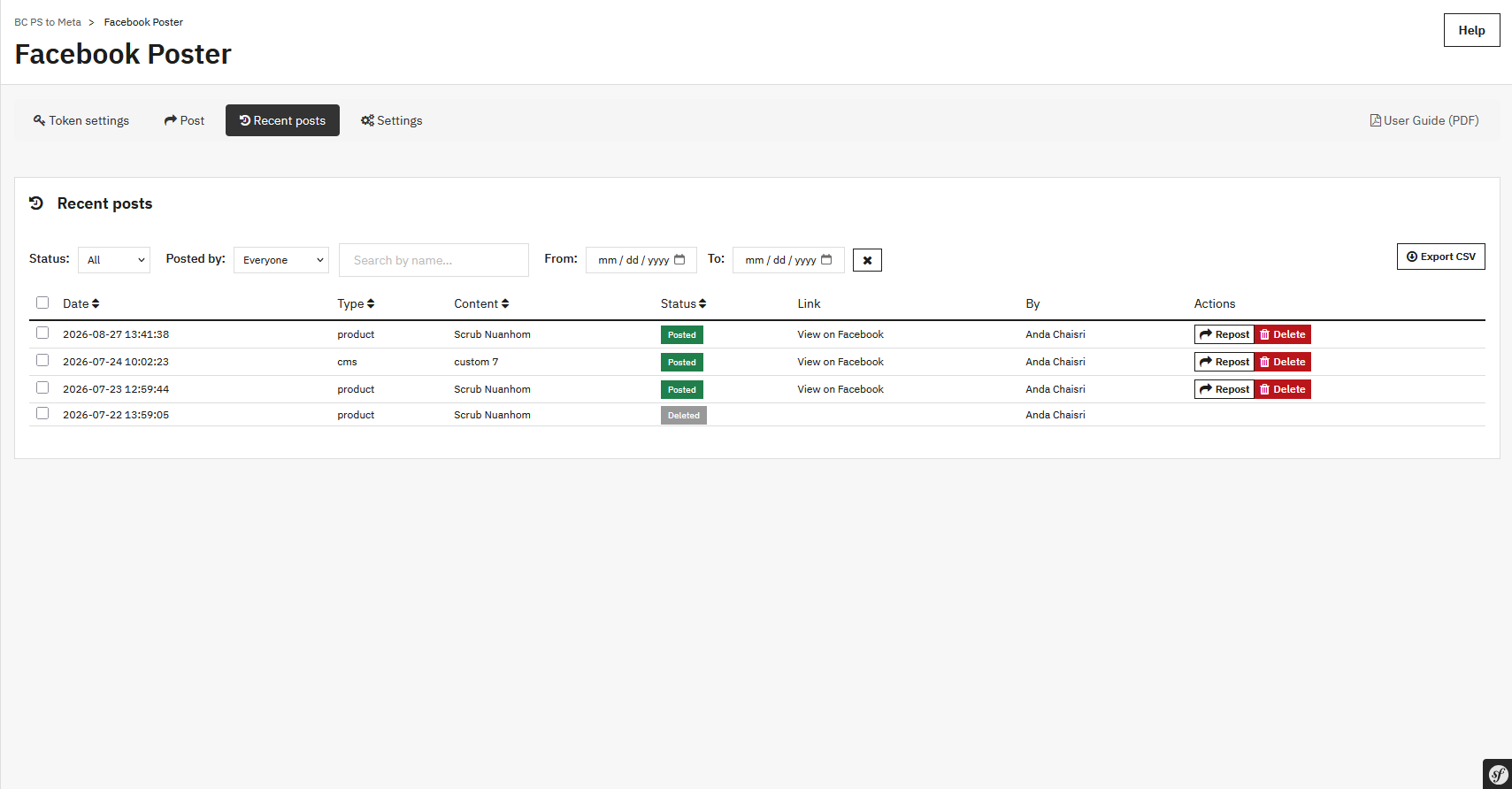The image size is (1512, 789).
Task: Tick the checkbox for the 2026-08-27 13:41:38 post
Action: tap(42, 333)
